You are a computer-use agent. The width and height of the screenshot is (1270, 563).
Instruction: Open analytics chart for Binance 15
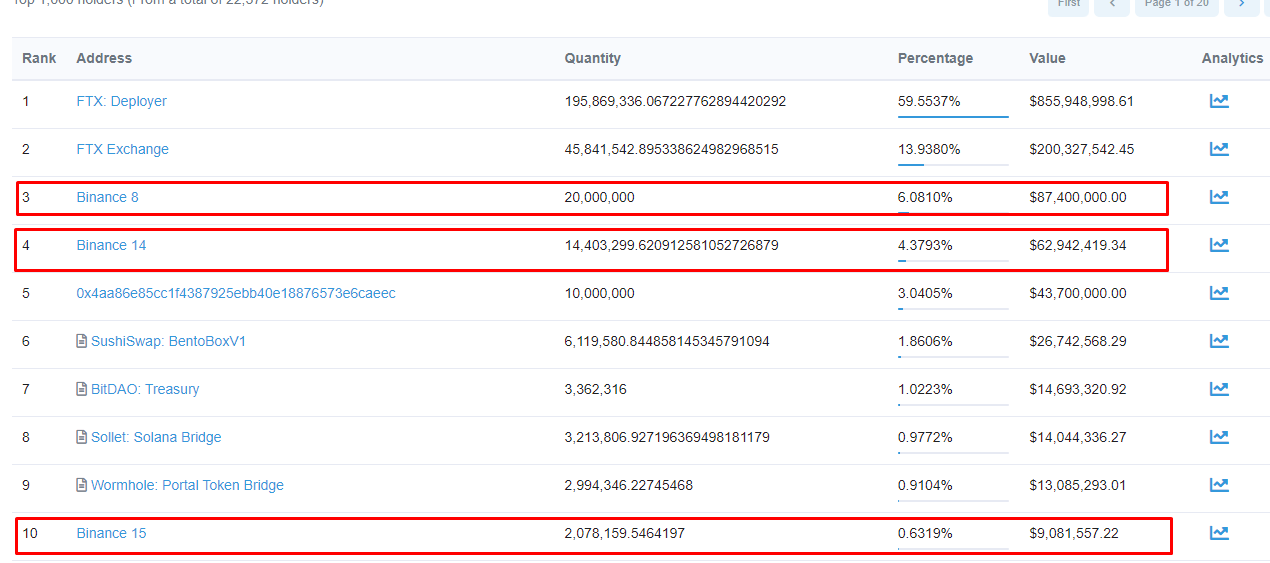(1219, 533)
